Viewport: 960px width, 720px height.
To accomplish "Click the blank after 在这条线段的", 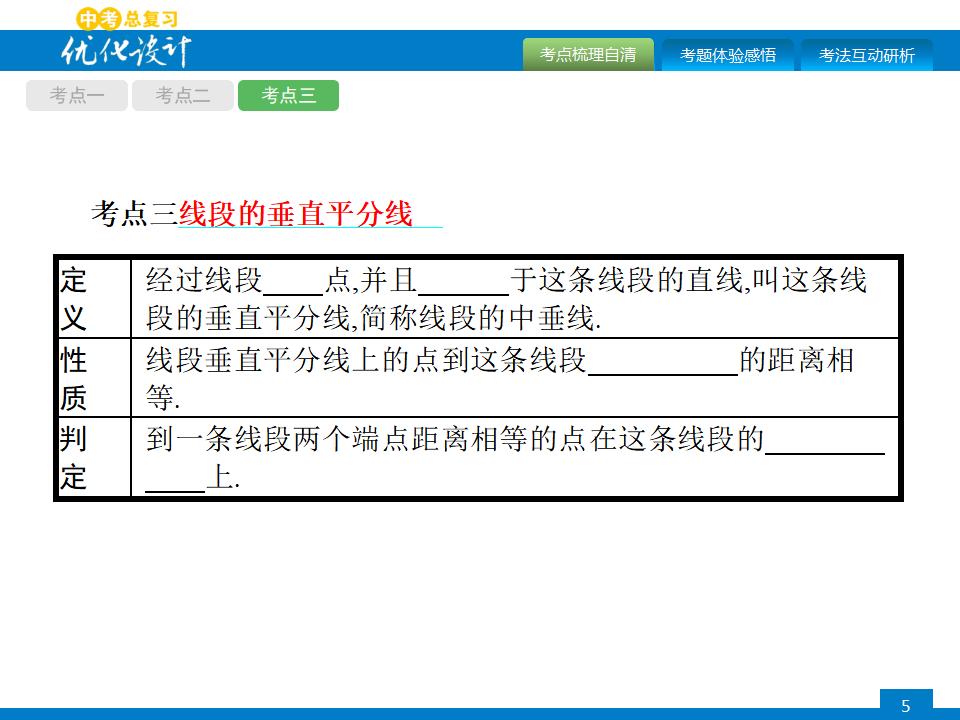I will (825, 441).
